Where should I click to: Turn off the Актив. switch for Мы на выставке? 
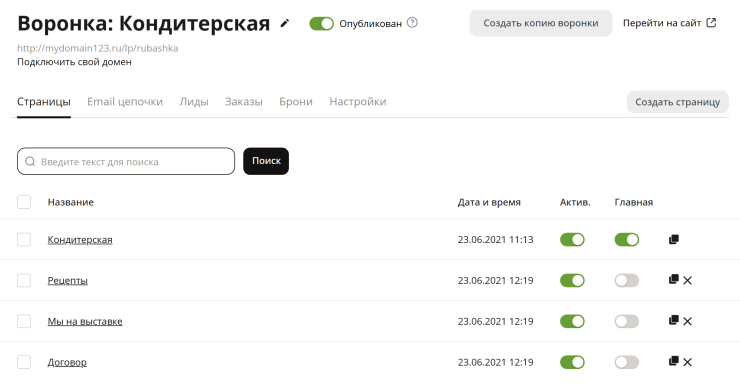(572, 321)
